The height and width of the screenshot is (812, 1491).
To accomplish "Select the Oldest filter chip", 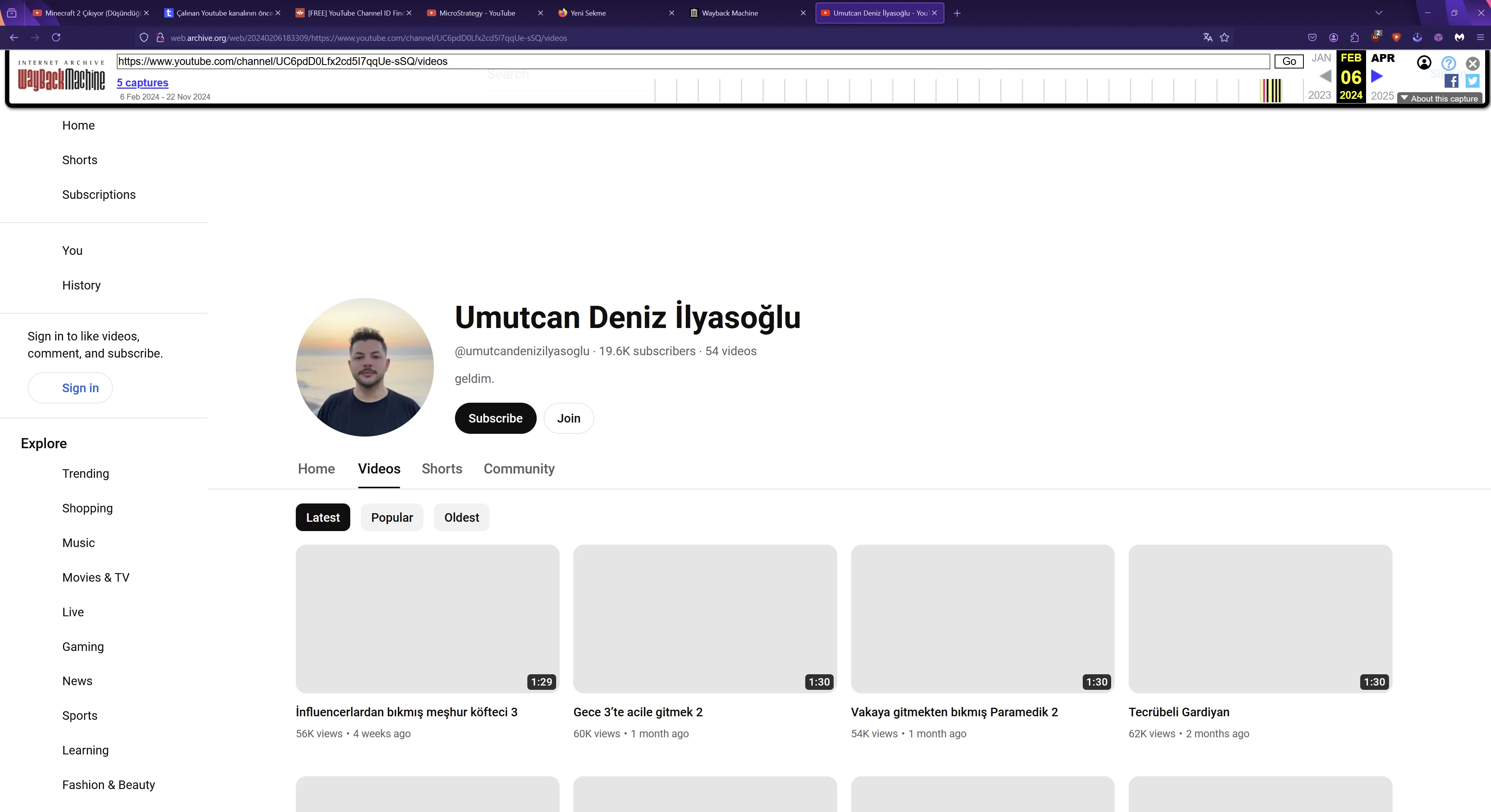I will coord(461,517).
